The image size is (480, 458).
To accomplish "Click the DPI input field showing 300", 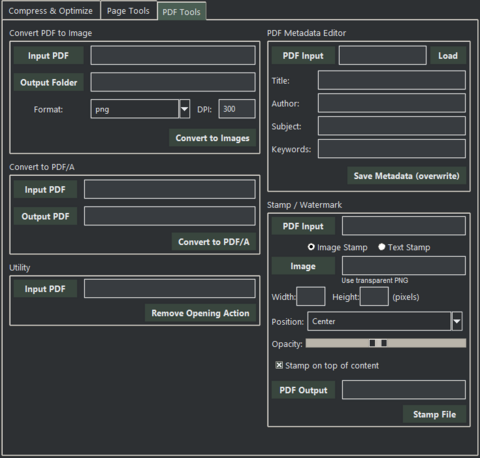I will 237,109.
